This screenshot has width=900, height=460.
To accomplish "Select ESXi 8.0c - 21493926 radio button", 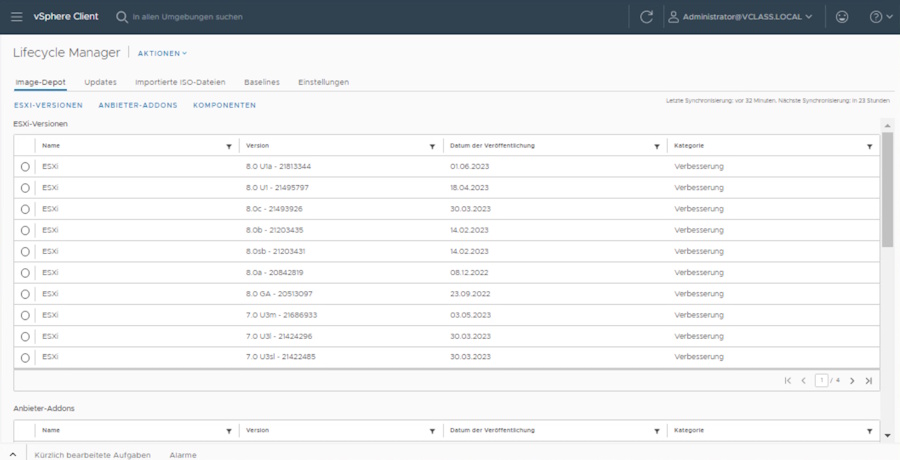I will click(x=25, y=209).
